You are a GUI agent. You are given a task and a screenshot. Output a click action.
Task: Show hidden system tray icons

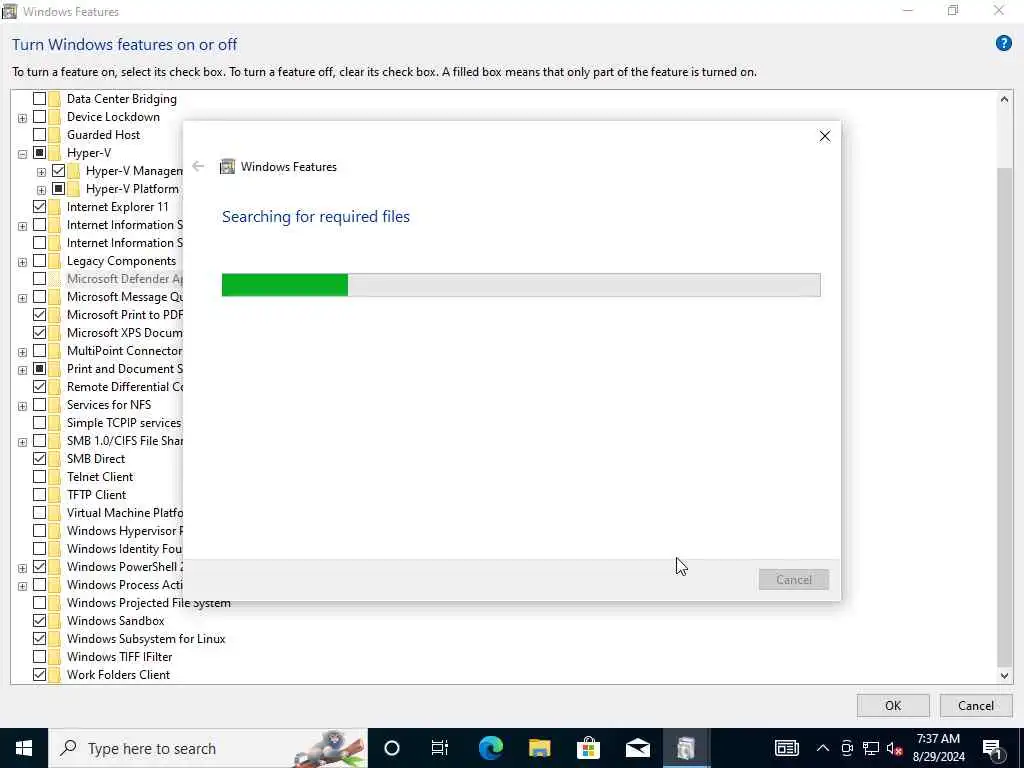[822, 748]
